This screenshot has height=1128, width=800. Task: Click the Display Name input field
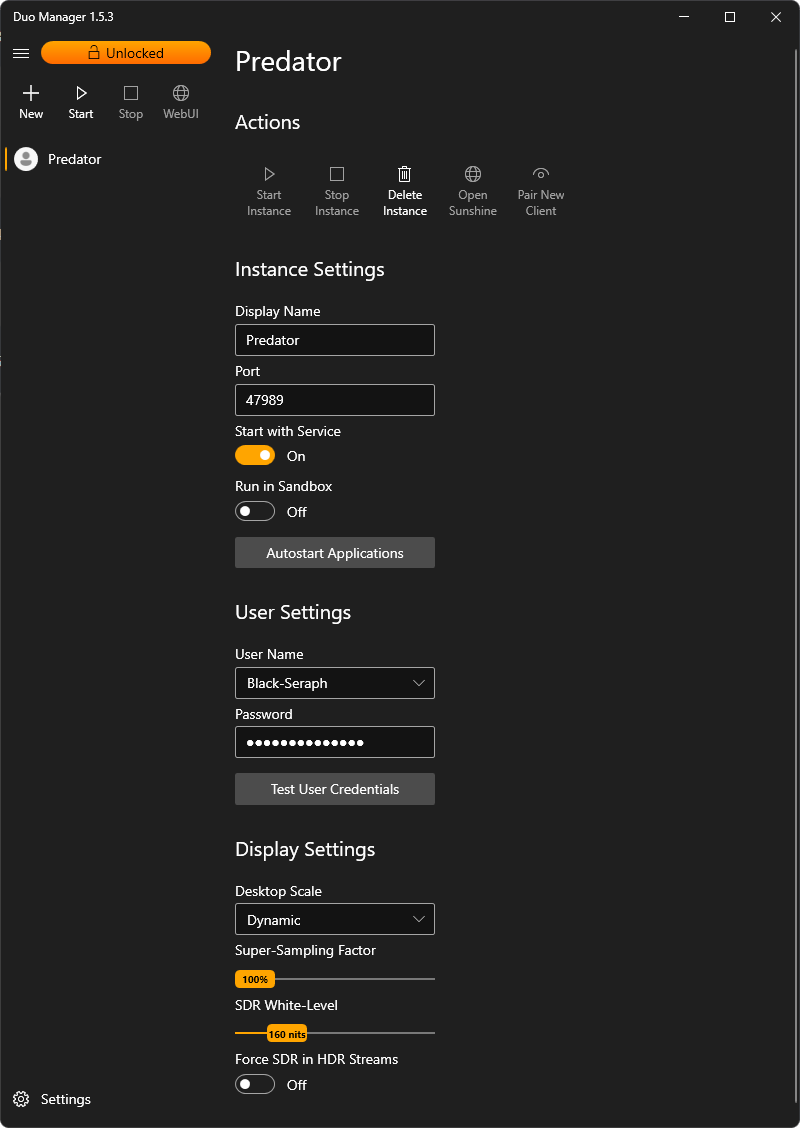pos(335,340)
